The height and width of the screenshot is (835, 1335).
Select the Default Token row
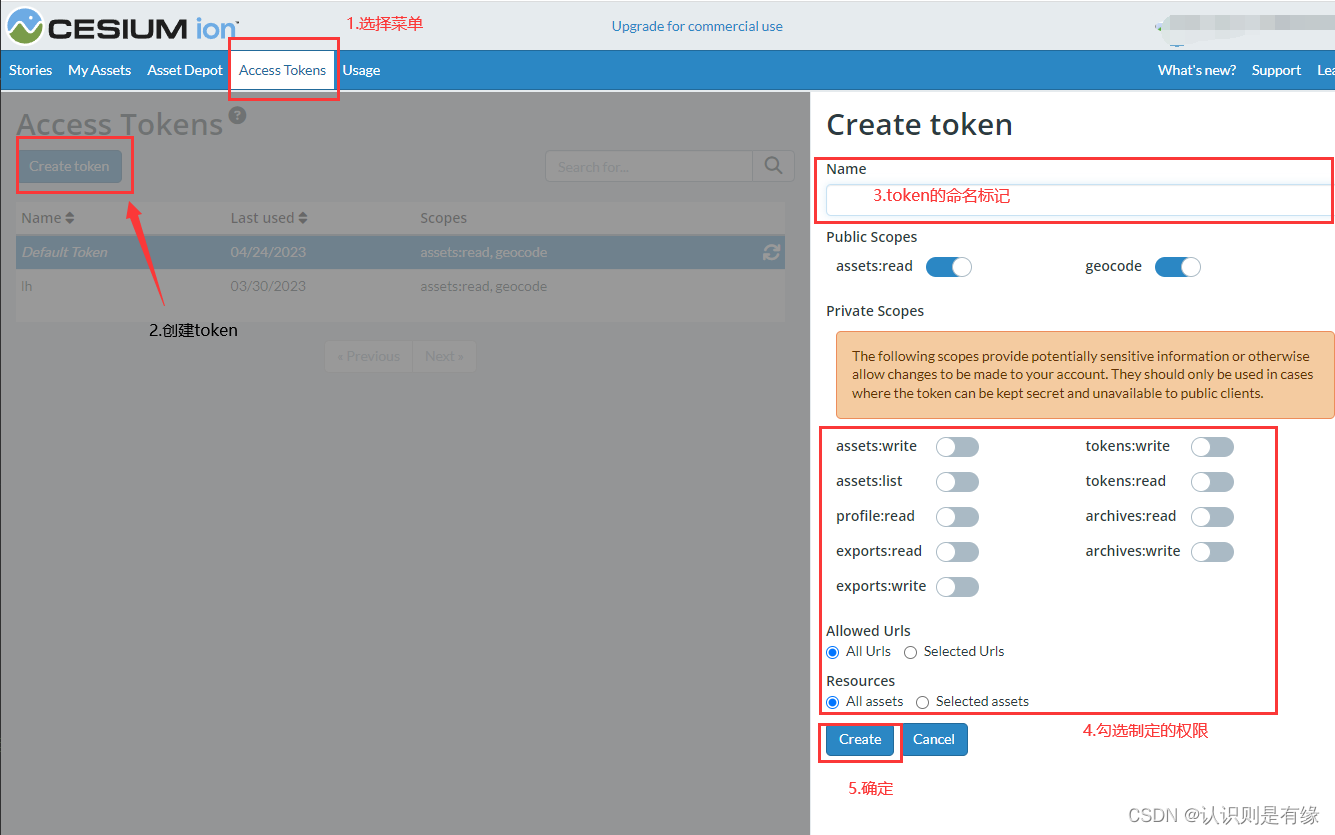point(400,252)
